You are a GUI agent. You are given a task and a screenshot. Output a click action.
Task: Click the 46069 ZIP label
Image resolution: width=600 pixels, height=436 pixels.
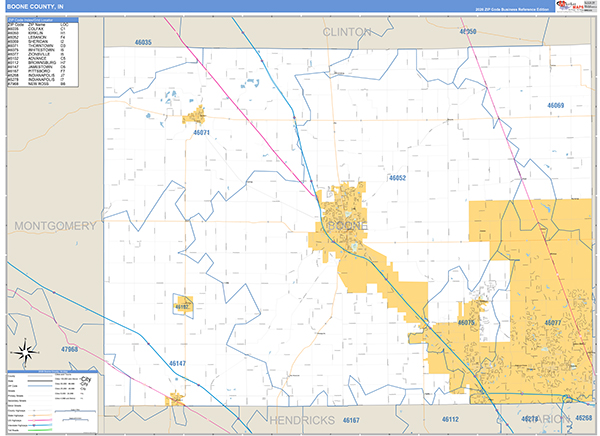click(x=555, y=105)
